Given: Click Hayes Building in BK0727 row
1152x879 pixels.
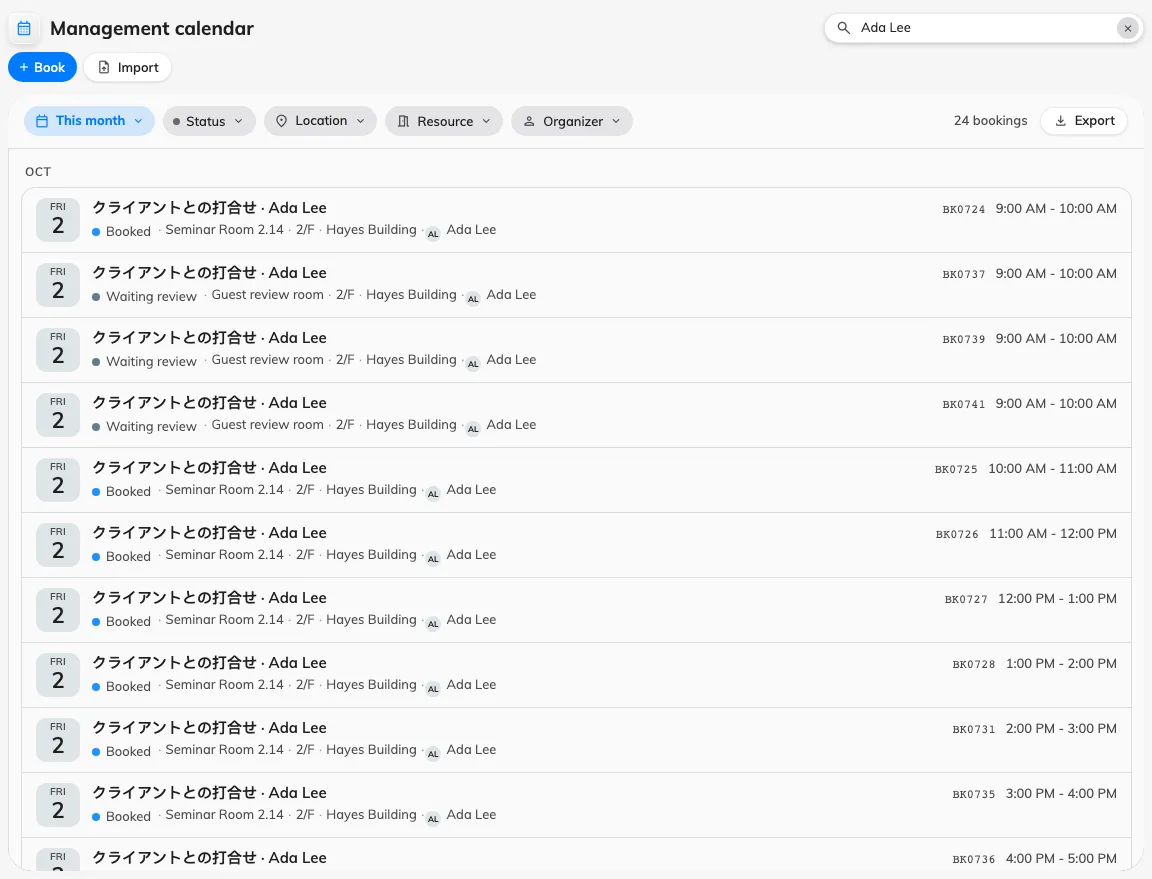Looking at the screenshot, I should 371,620.
